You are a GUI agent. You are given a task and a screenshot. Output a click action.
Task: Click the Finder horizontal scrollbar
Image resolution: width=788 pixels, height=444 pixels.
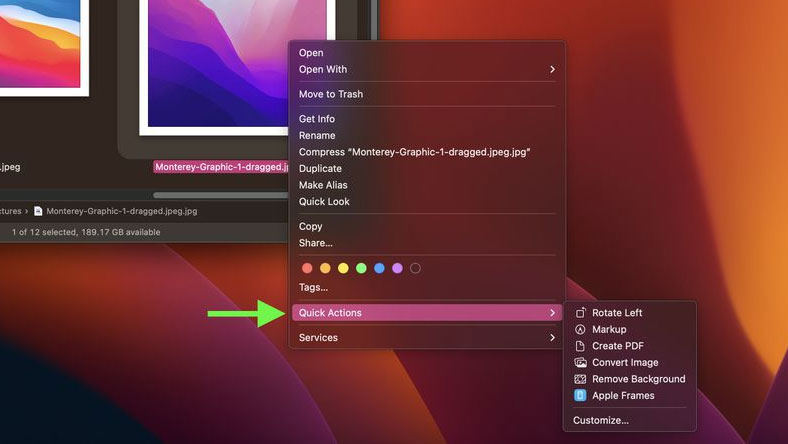click(x=221, y=195)
